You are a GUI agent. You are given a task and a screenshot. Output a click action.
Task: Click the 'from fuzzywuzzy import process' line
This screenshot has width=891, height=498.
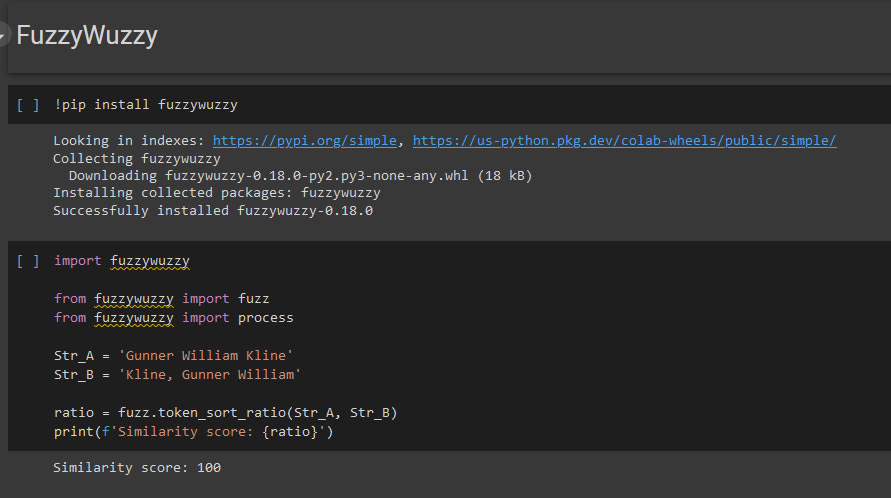click(x=173, y=317)
